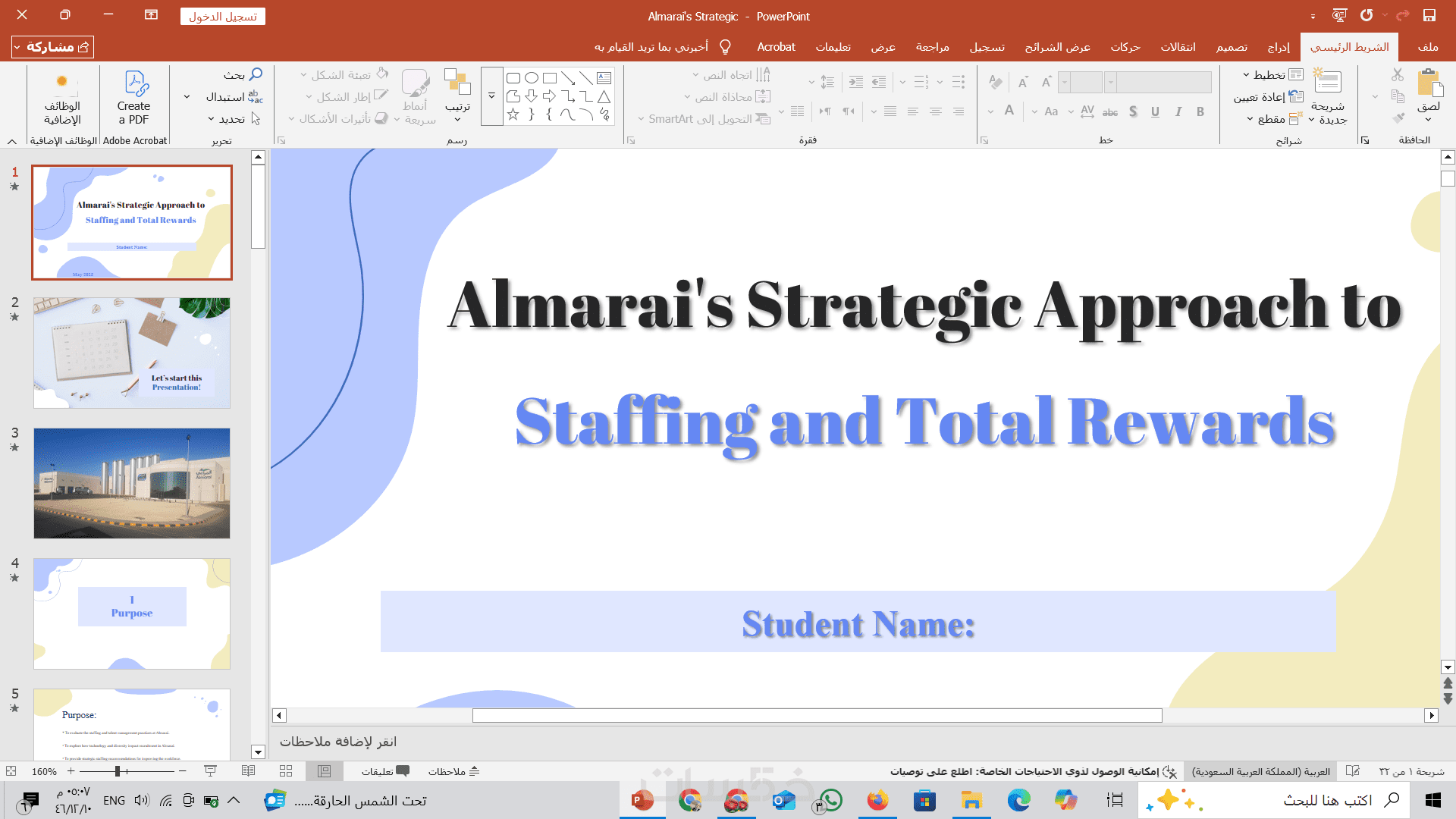Toggle the Notes (ملاحظات) pane
Screen dimensions: 1456x819
click(453, 771)
